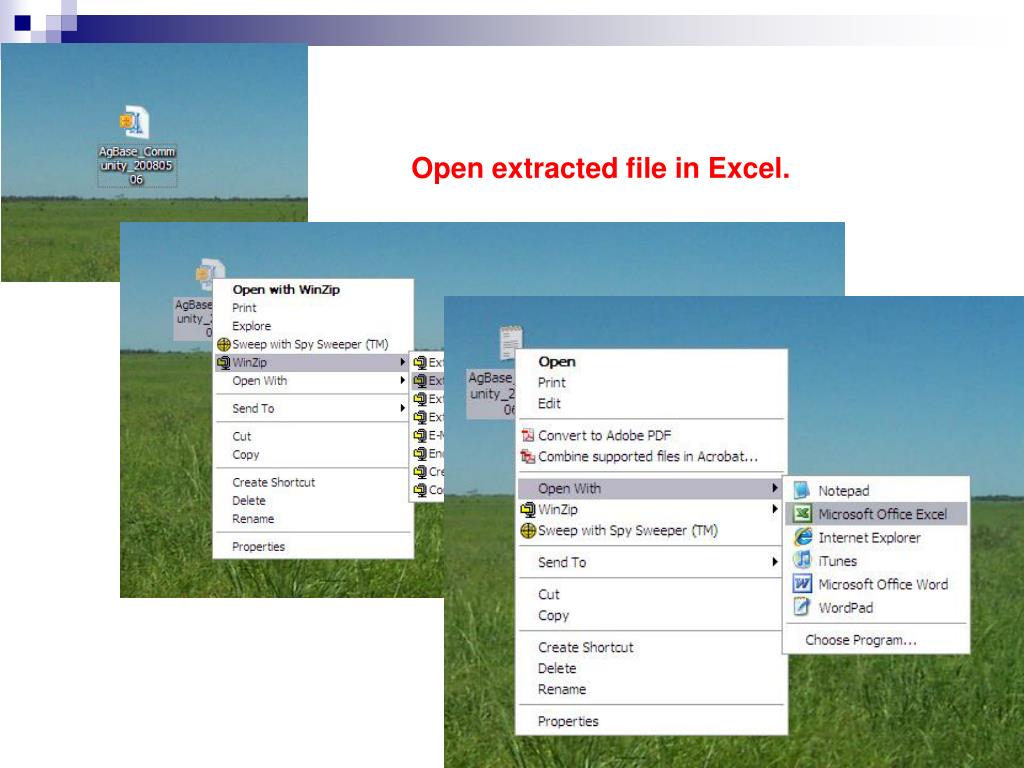This screenshot has width=1024, height=768.
Task: Select Edit in the front context menu
Action: click(x=549, y=404)
